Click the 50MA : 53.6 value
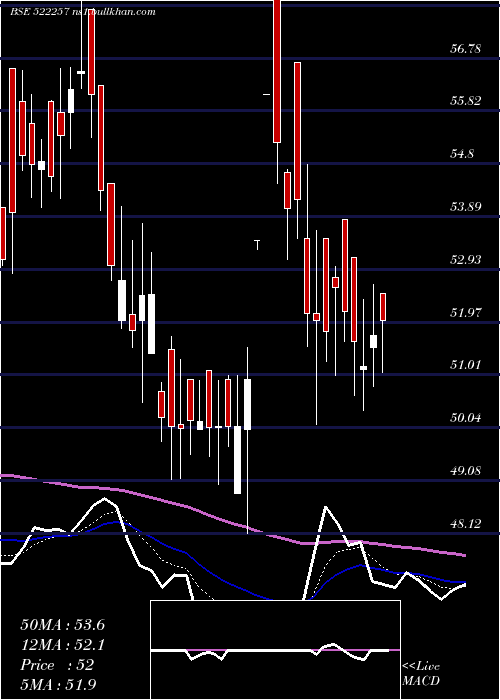The height and width of the screenshot is (700, 500). click(63, 625)
